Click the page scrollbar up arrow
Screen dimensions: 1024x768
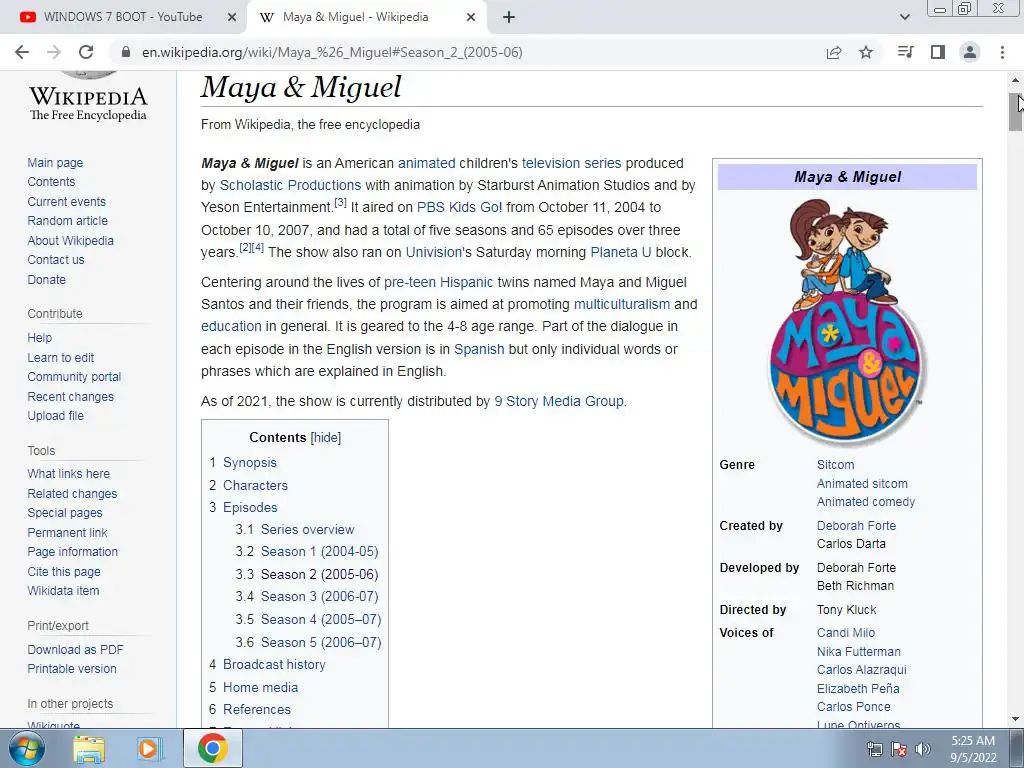[x=1015, y=80]
